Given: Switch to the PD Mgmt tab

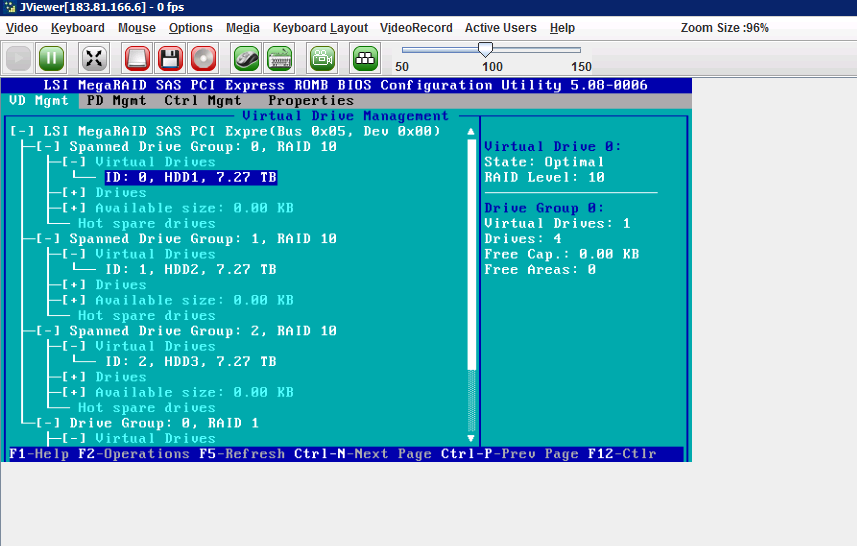Looking at the screenshot, I should tap(115, 101).
